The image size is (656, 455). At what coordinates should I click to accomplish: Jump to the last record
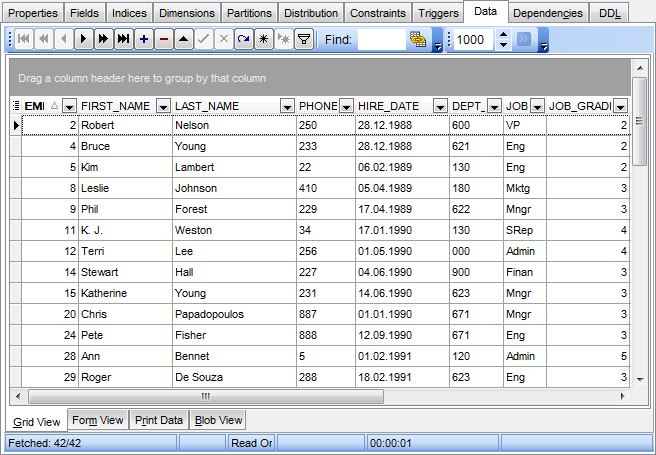[x=123, y=40]
